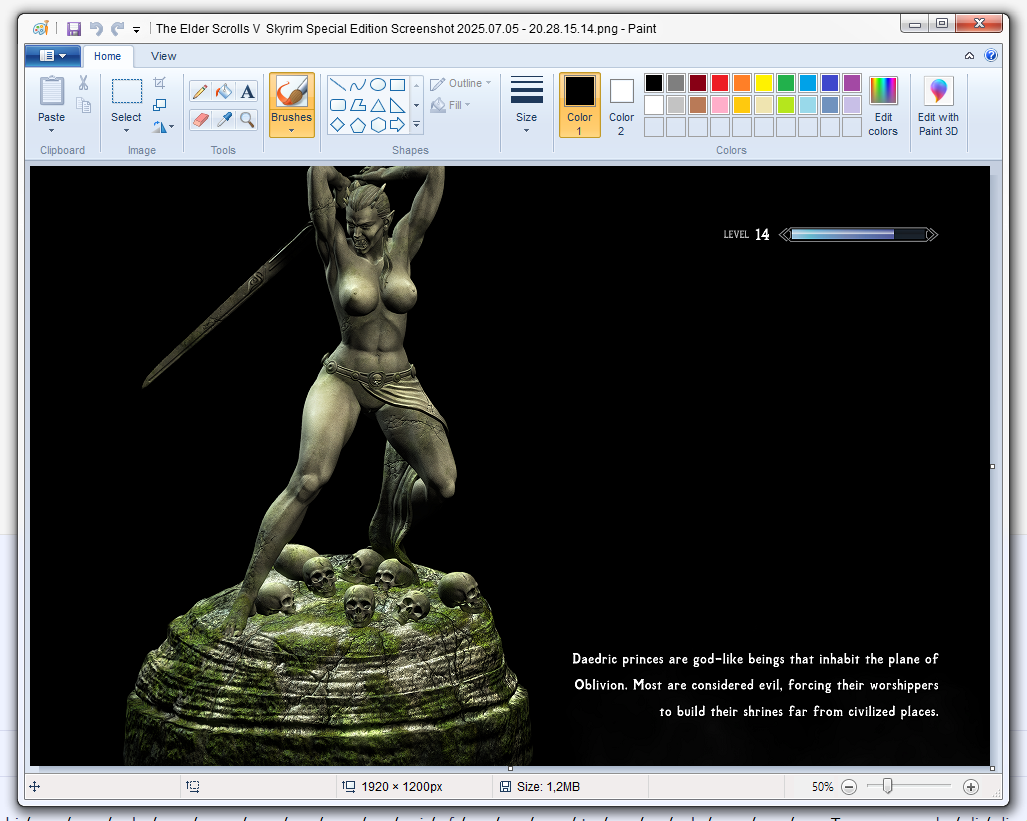Activate Color 1 foreground selector

(x=580, y=105)
